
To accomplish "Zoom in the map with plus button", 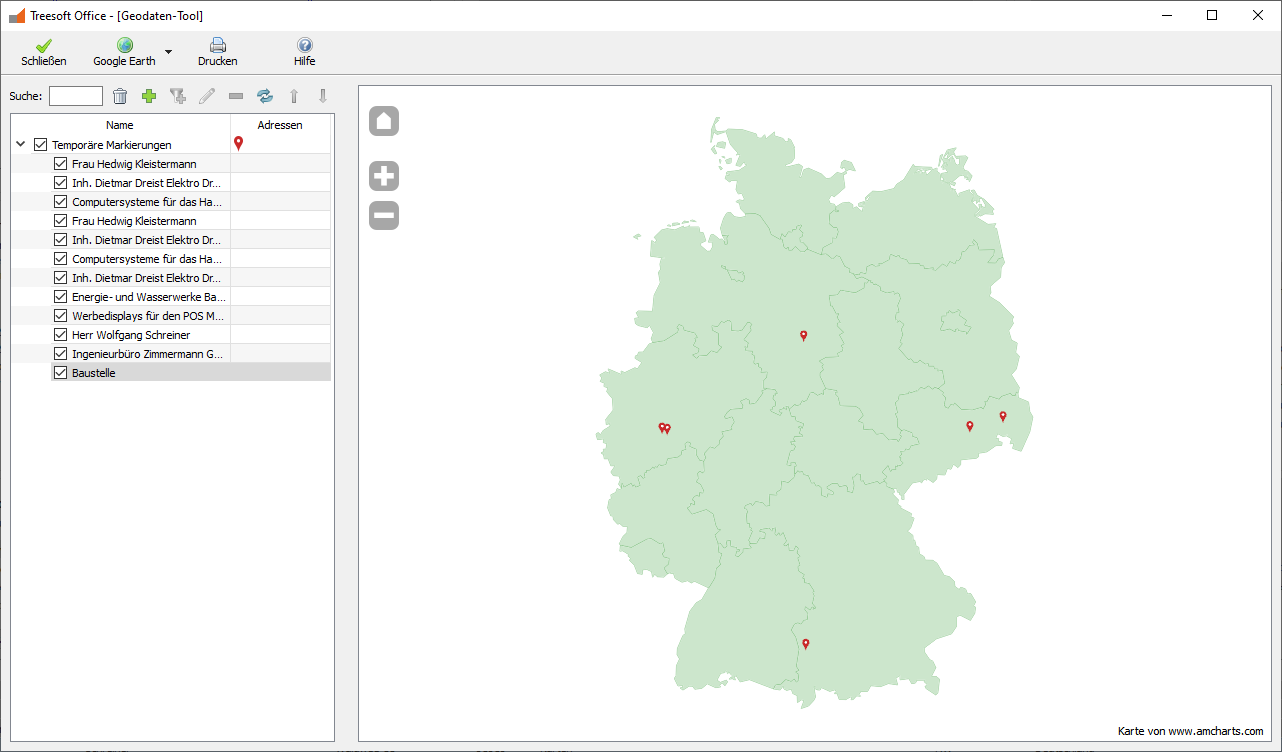I will tap(384, 177).
